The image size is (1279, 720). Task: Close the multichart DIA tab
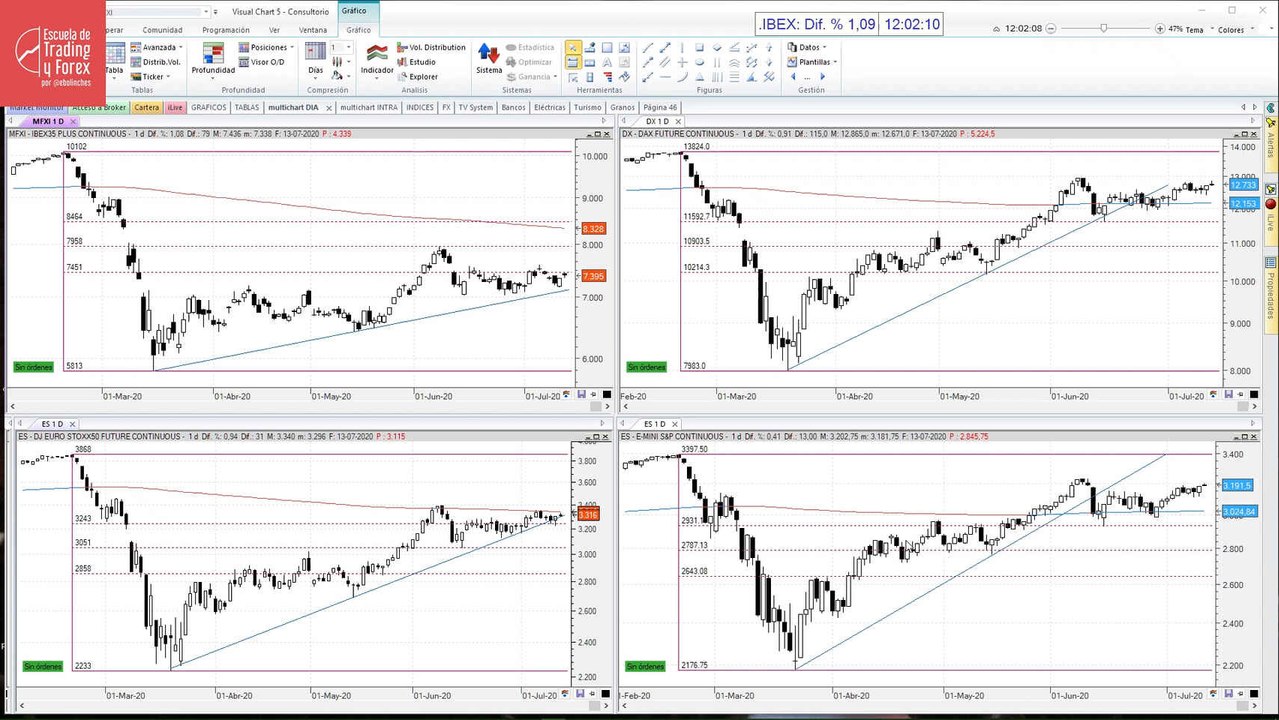tap(328, 107)
